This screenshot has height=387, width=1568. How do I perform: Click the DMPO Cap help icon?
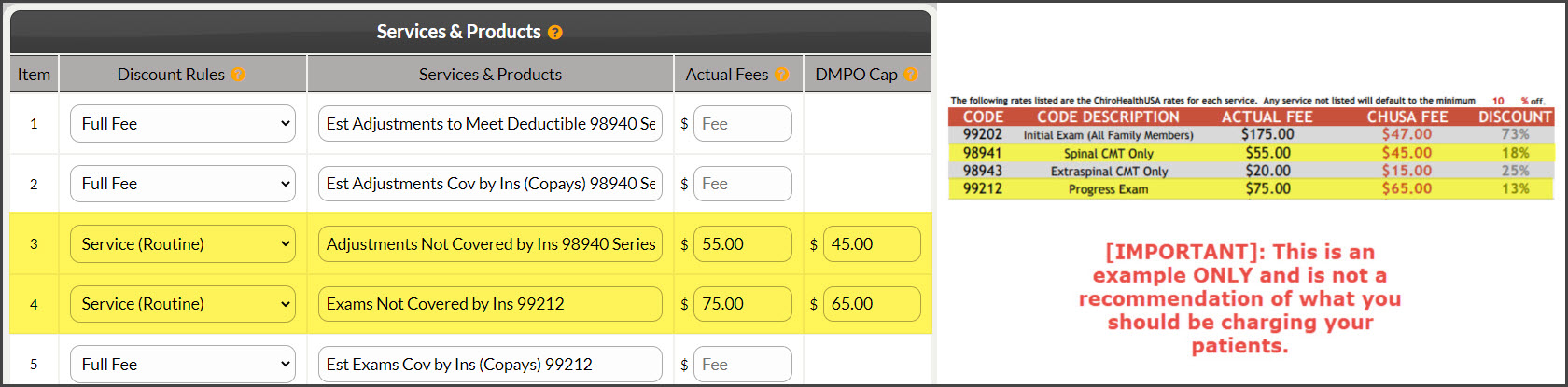click(911, 75)
